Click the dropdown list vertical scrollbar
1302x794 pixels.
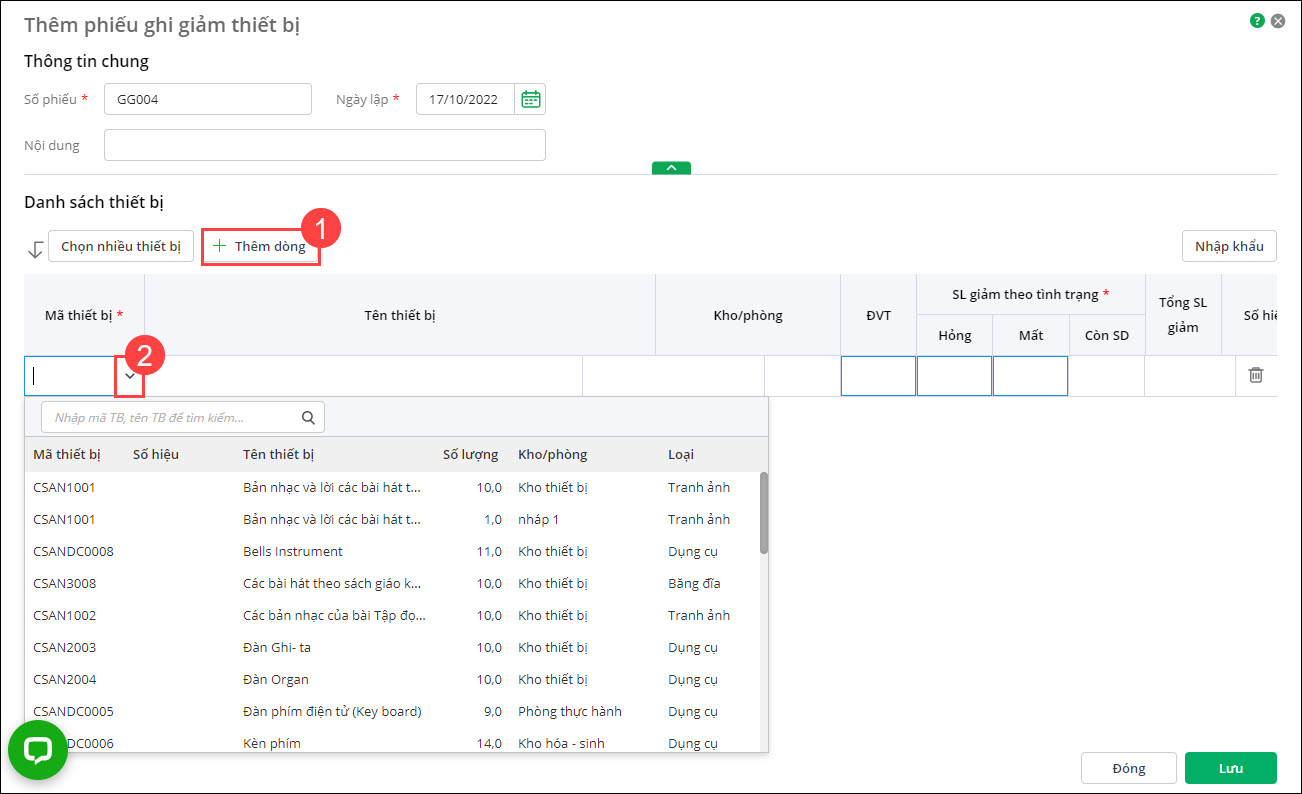[764, 512]
